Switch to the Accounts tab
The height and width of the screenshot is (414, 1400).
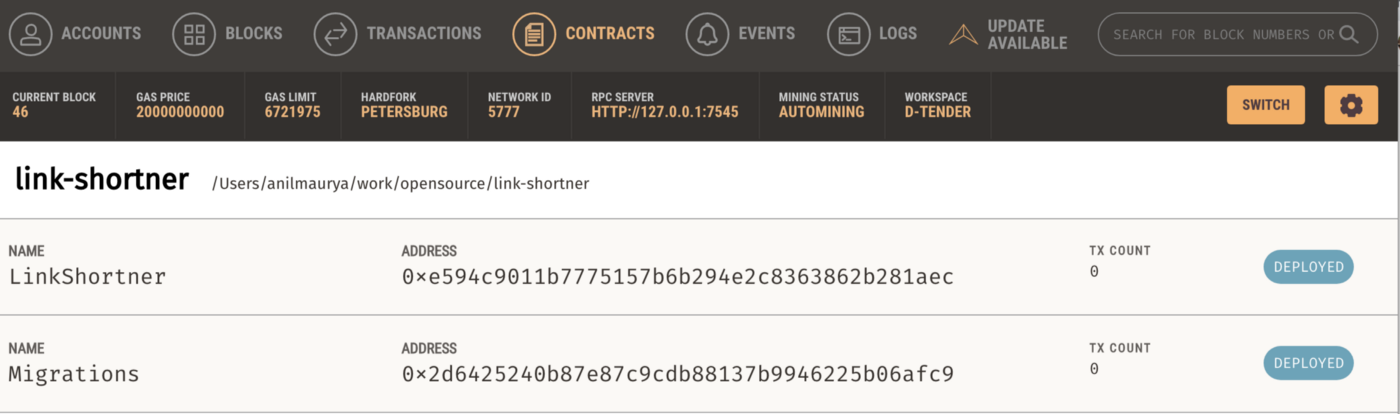100,34
